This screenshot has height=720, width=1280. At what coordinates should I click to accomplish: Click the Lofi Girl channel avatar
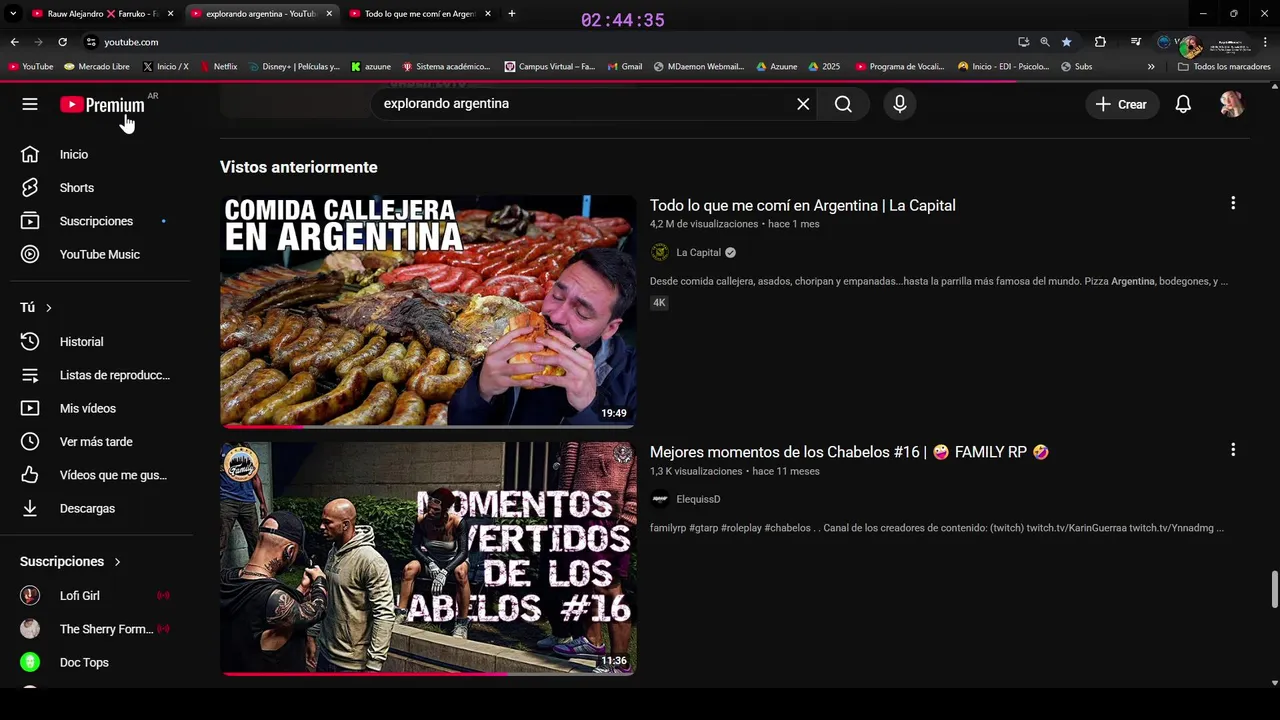pyautogui.click(x=30, y=596)
